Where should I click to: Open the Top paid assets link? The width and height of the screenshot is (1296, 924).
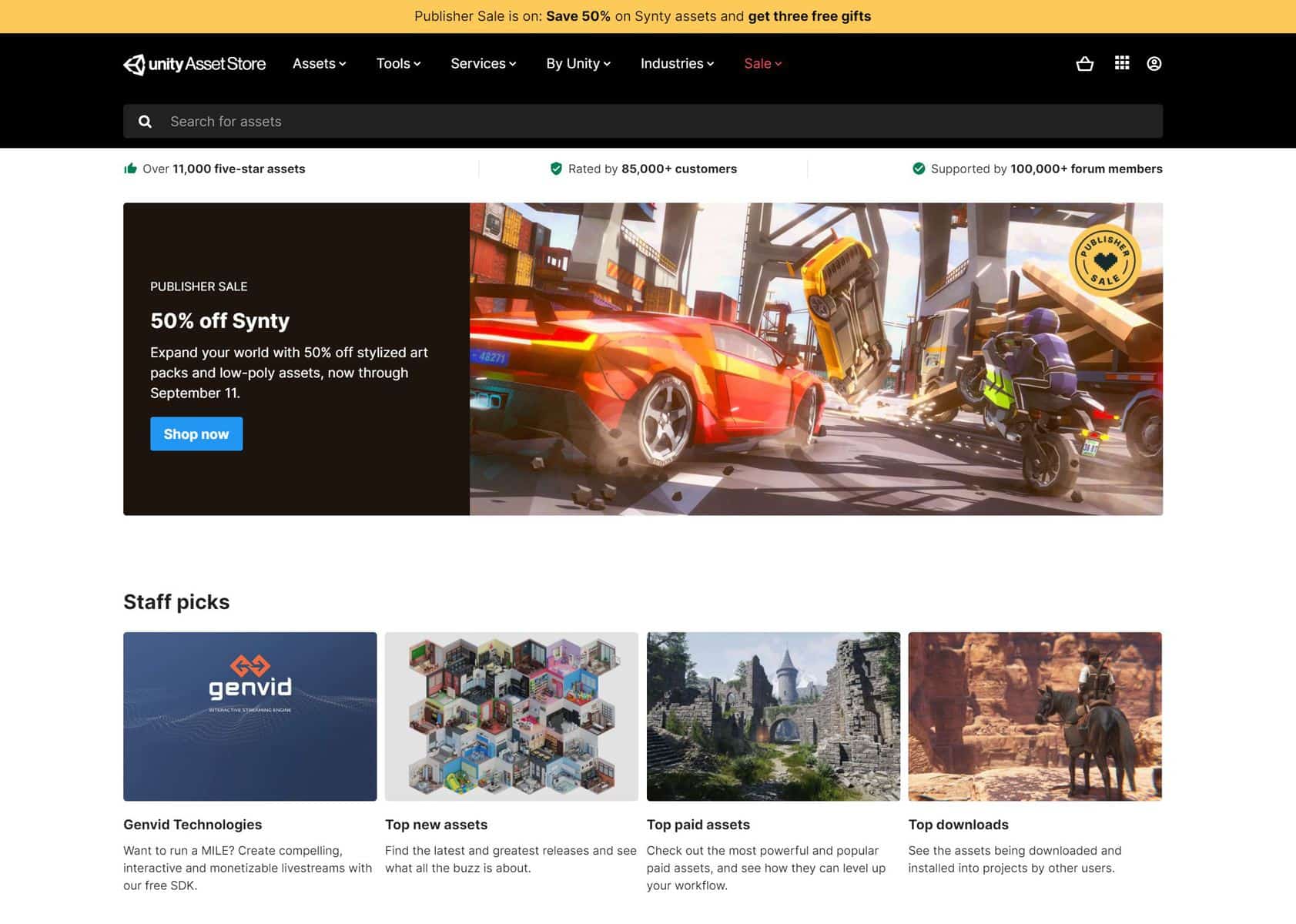698,825
